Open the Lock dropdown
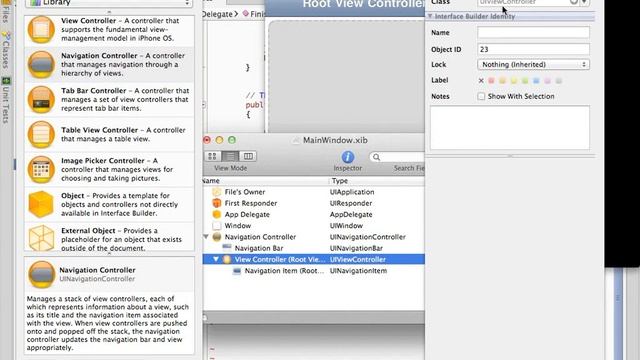Screen dimensions: 640x360 click(533, 64)
